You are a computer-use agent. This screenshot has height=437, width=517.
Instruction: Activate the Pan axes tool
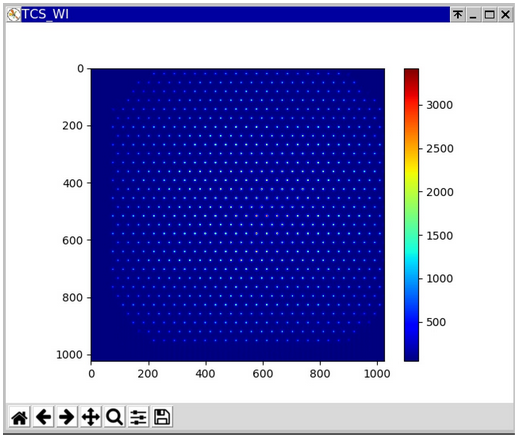pyautogui.click(x=91, y=417)
